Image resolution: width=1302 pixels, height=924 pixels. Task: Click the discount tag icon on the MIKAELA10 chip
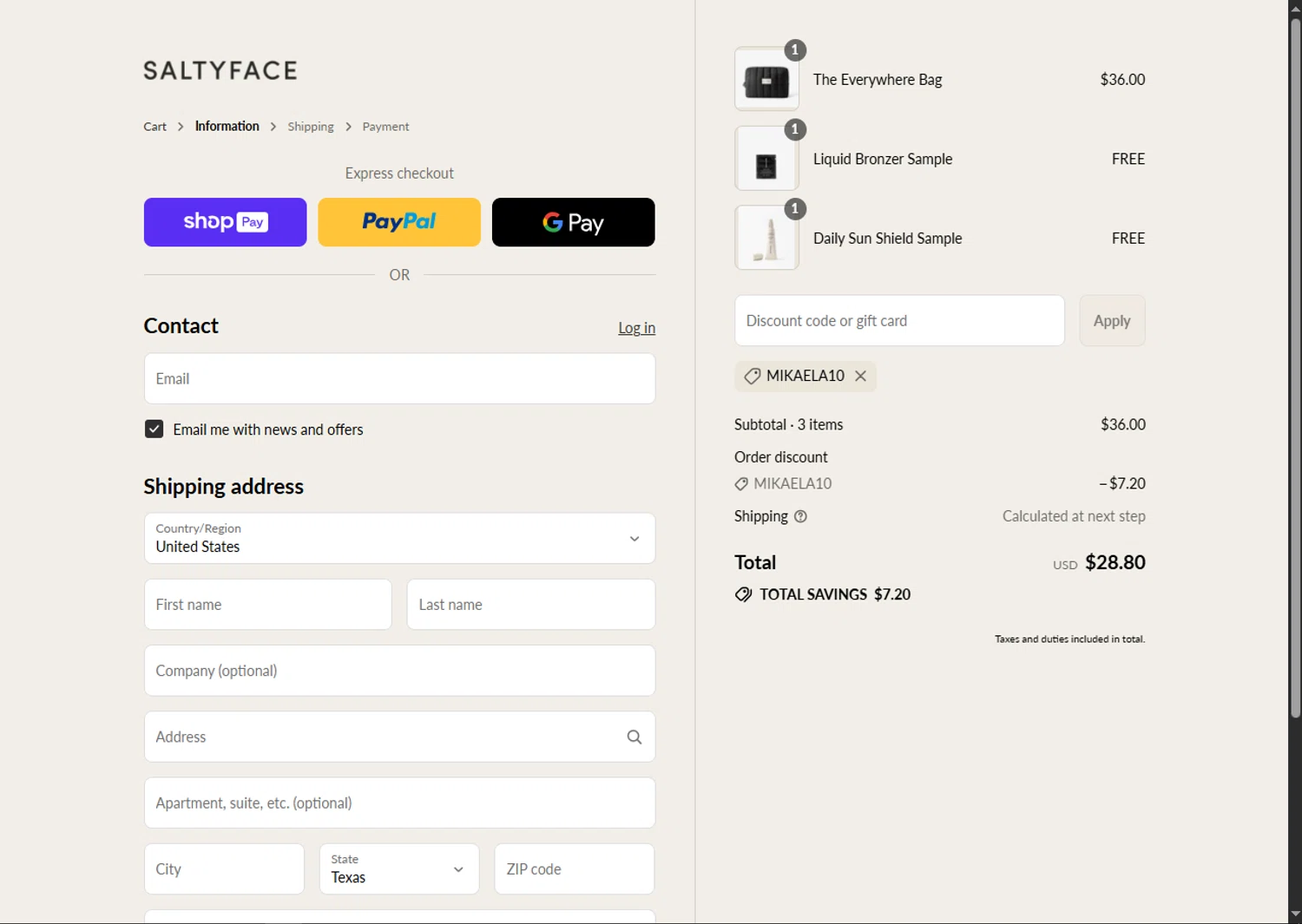(752, 376)
